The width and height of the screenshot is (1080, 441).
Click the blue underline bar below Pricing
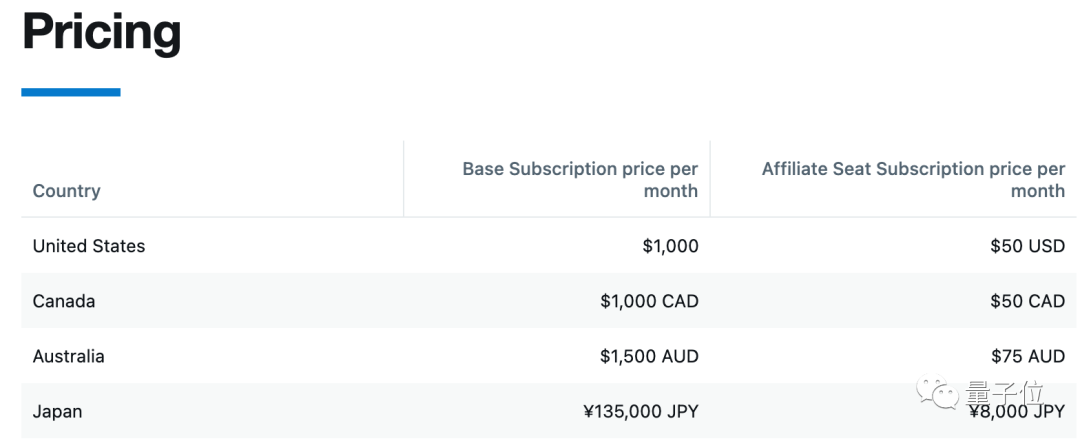click(70, 93)
